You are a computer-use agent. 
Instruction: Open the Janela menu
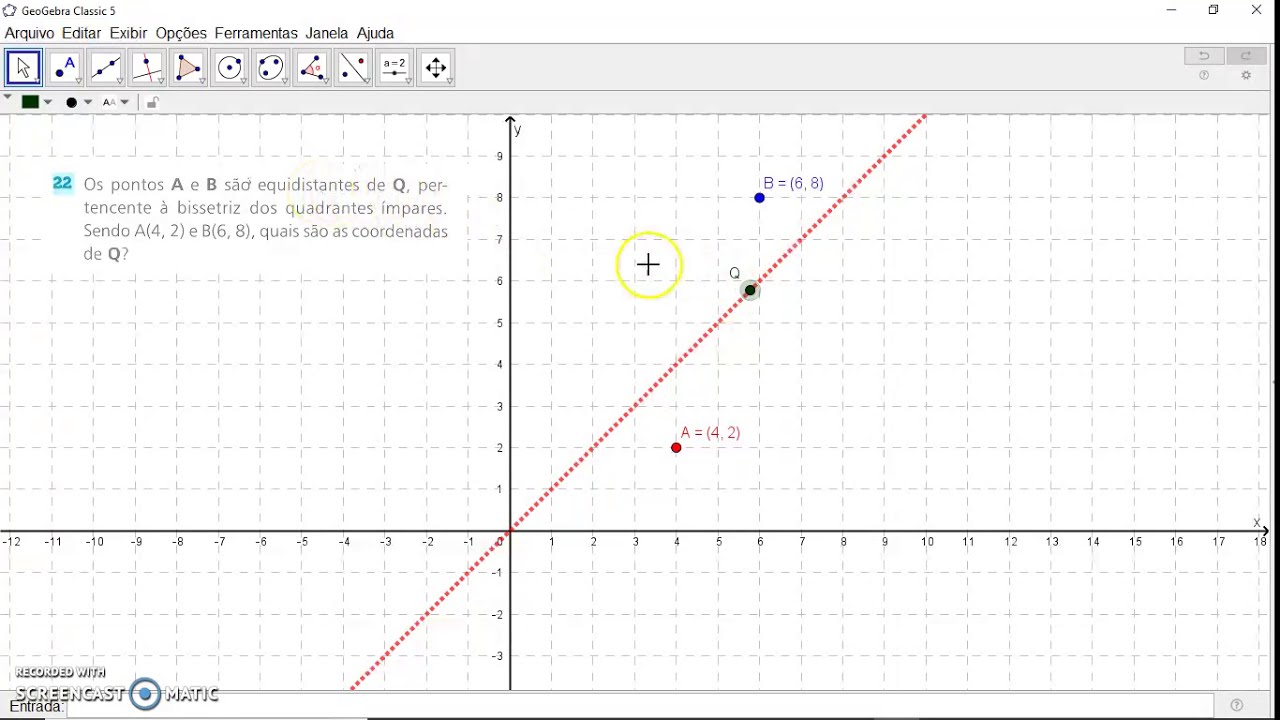click(x=327, y=33)
